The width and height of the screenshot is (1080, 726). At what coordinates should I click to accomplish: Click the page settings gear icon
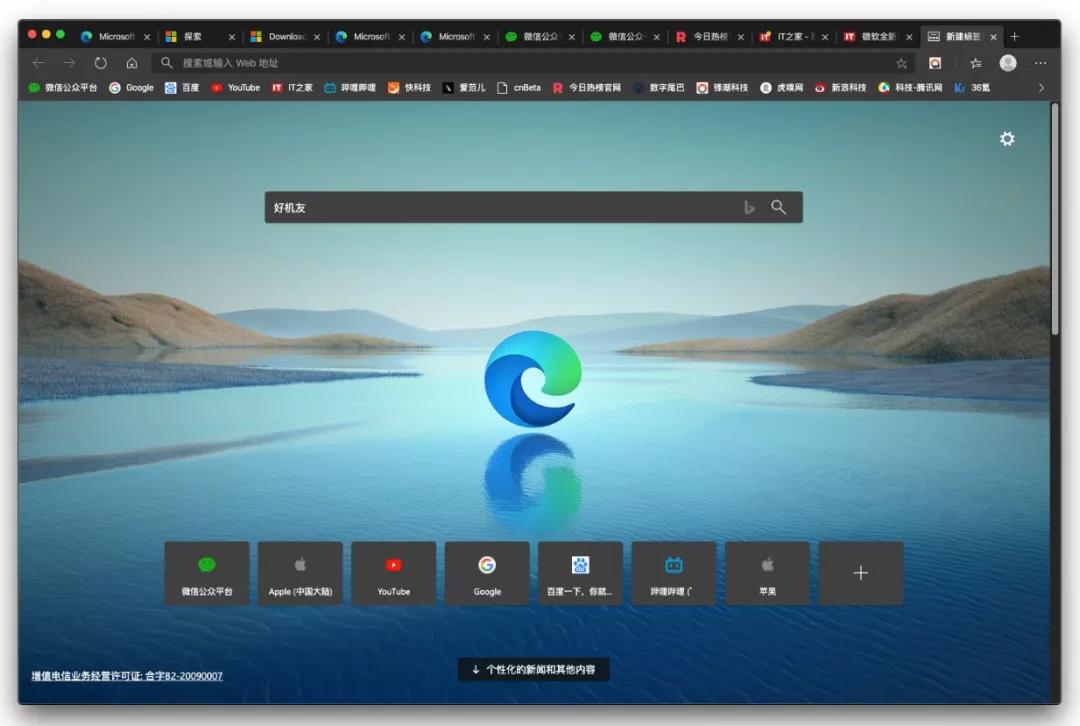coord(1007,139)
